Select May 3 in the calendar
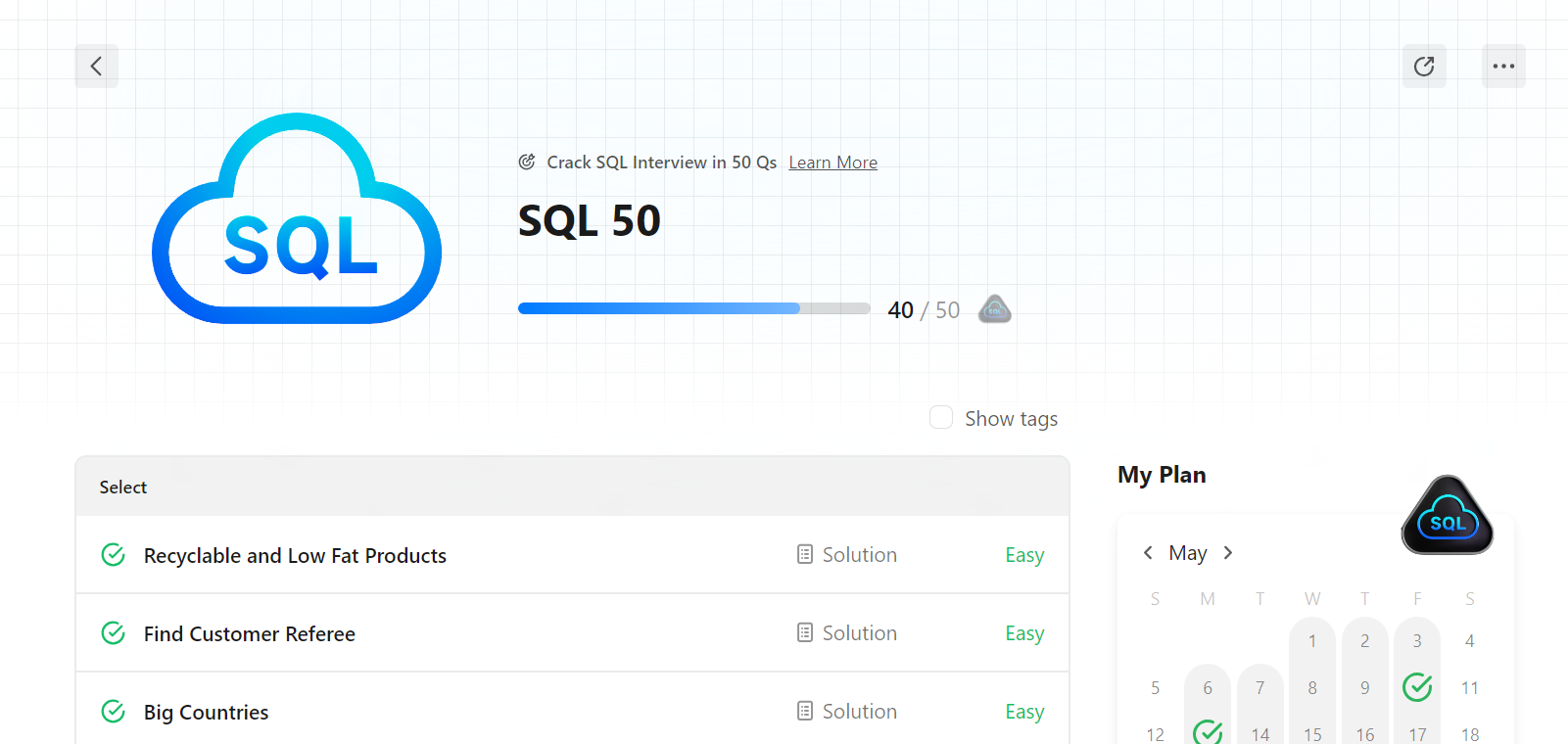This screenshot has height=744, width=1568. 1417,641
